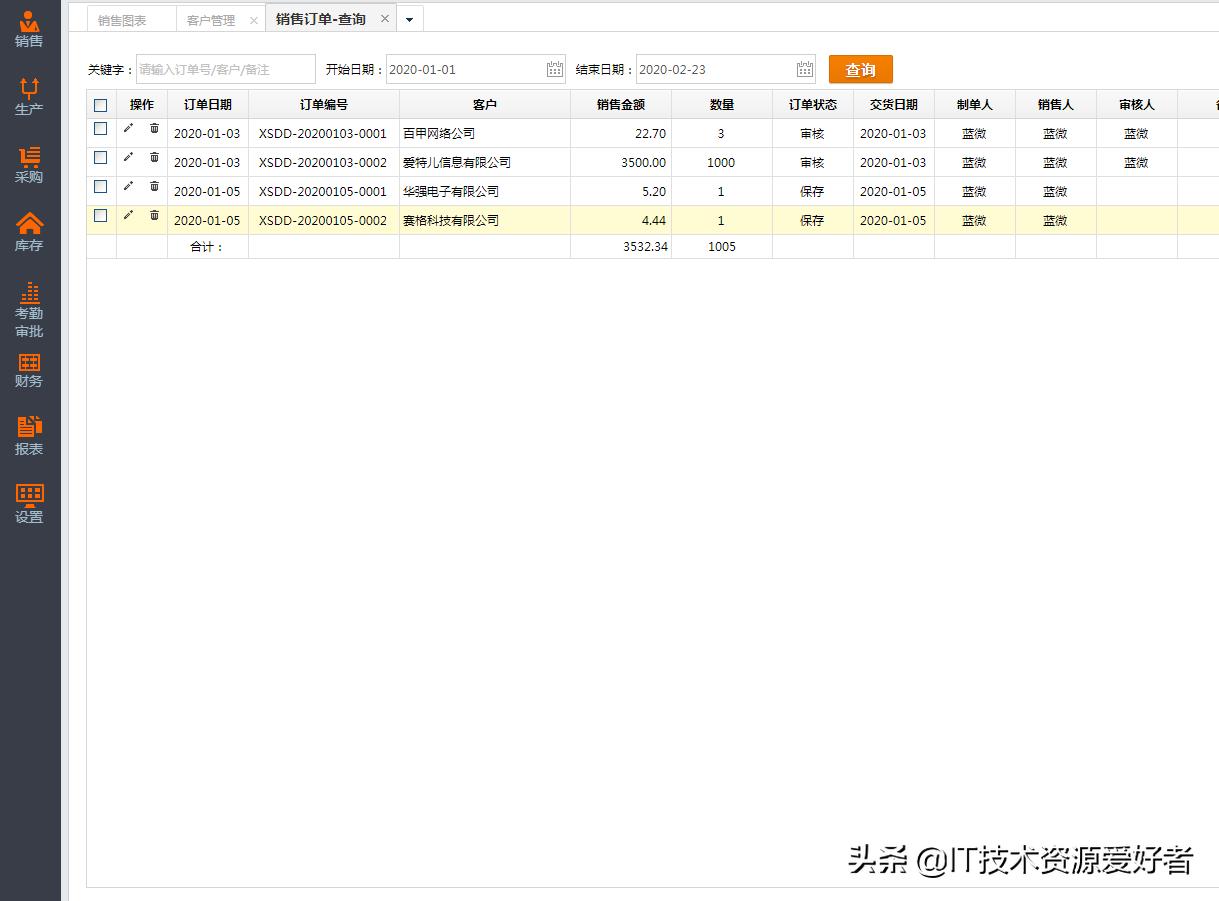Click the orange 查询 search button
1219x901 pixels.
point(860,69)
